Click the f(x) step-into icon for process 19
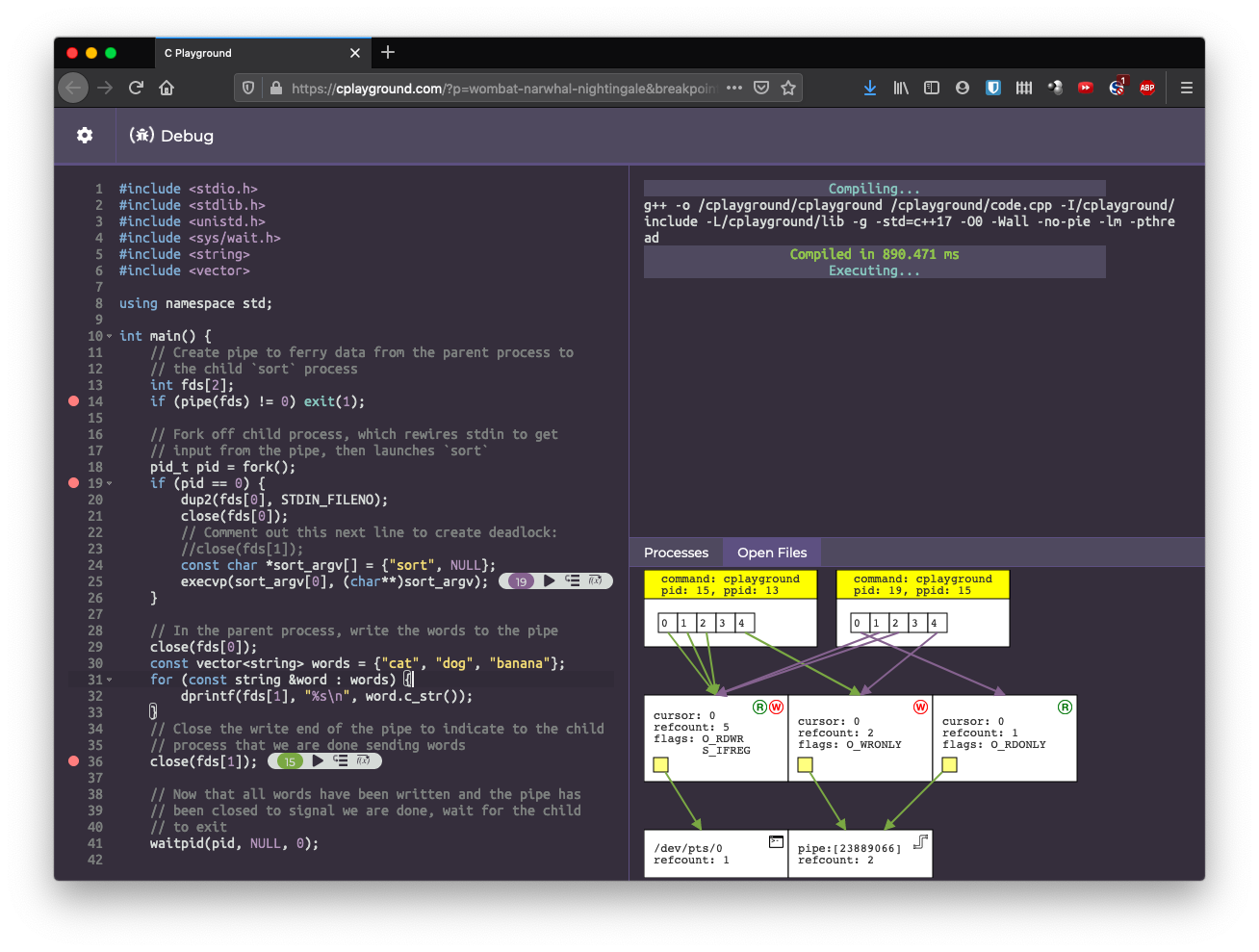Viewport: 1259px width, 952px height. 597,581
